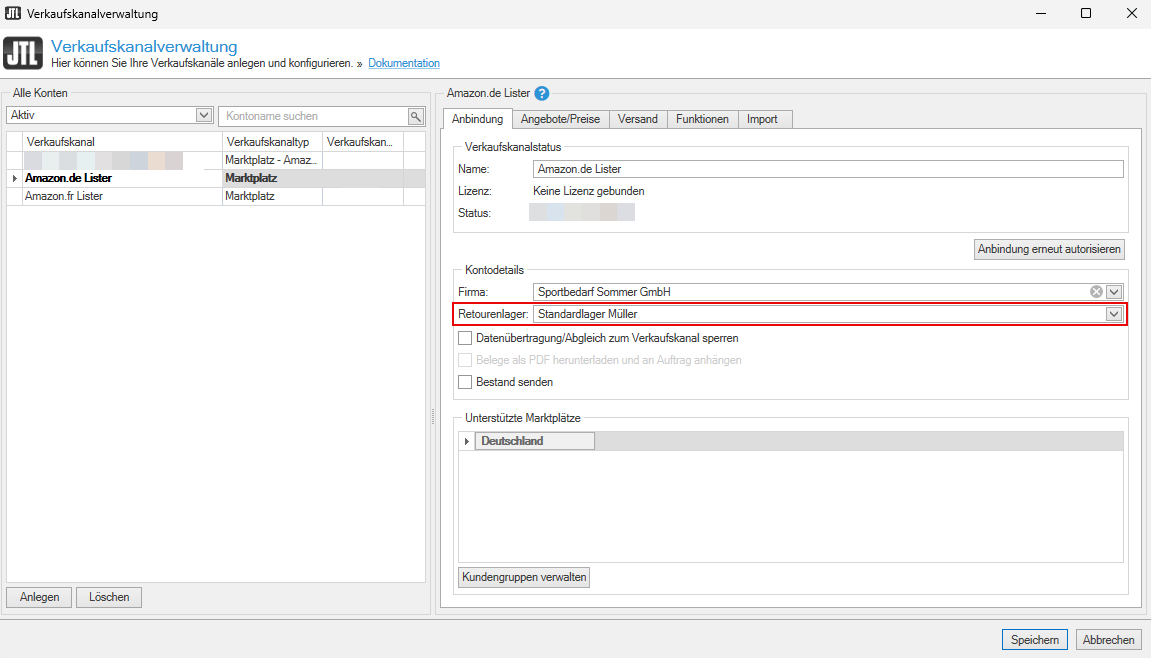Image resolution: width=1151 pixels, height=658 pixels.
Task: Switch to the Angebote/Preise tab
Action: (560, 119)
